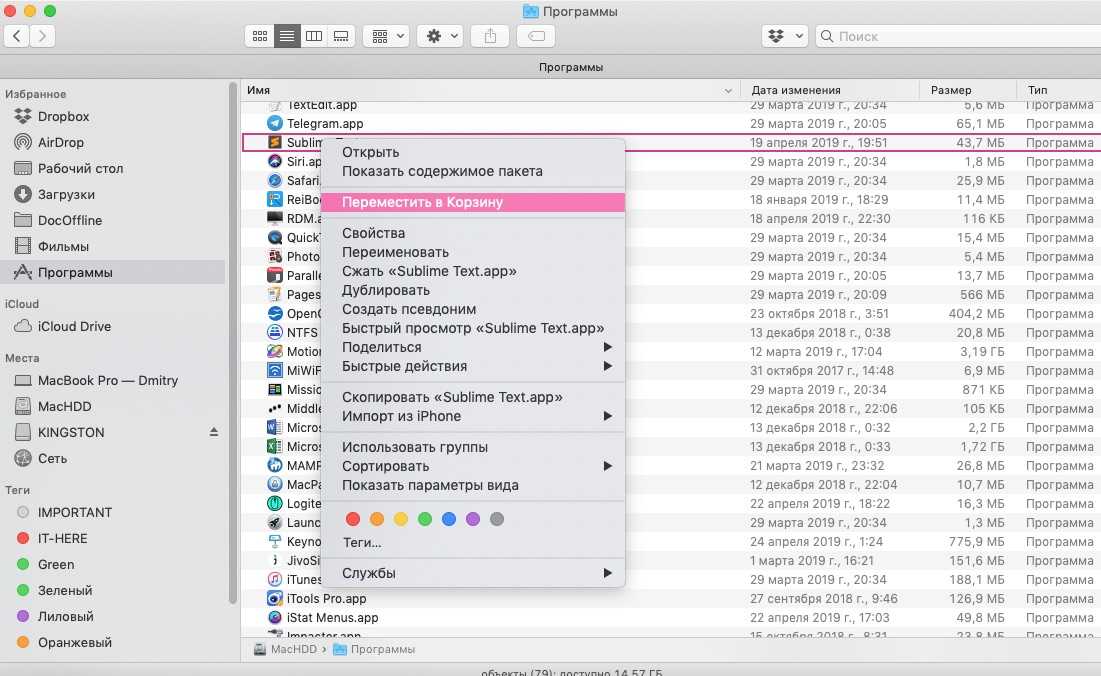
Task: Apply the red tag color dot
Action: pos(353,519)
